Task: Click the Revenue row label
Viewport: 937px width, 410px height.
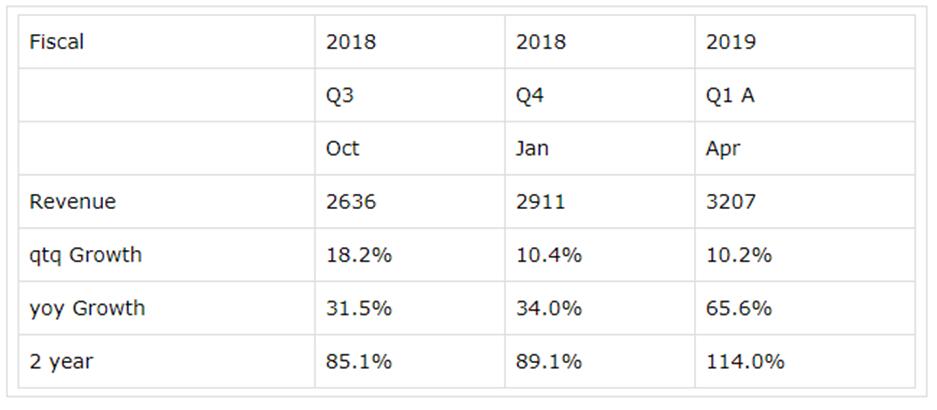Action: [x=73, y=202]
